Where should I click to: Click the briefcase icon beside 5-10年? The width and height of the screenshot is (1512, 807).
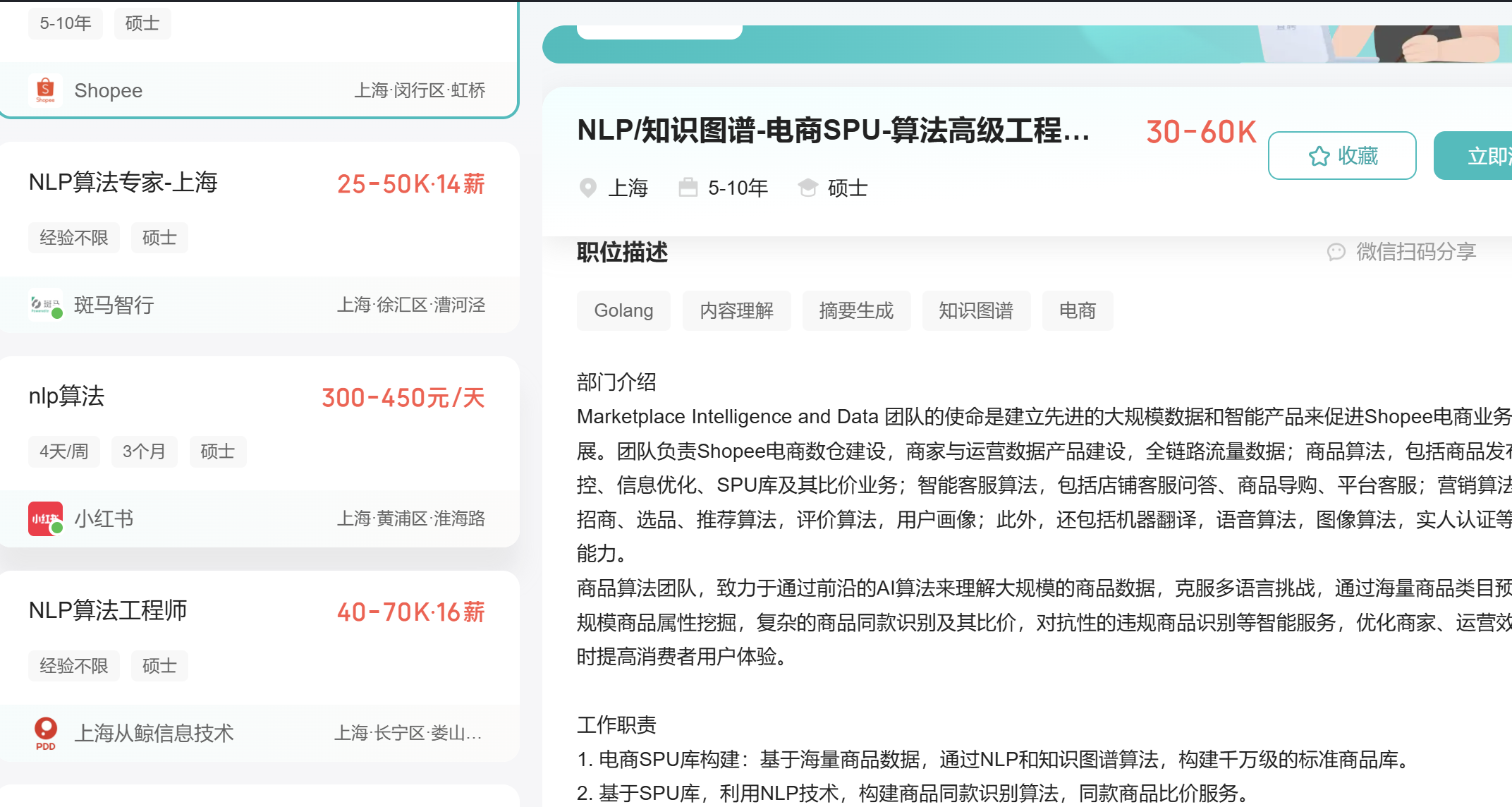coord(688,188)
